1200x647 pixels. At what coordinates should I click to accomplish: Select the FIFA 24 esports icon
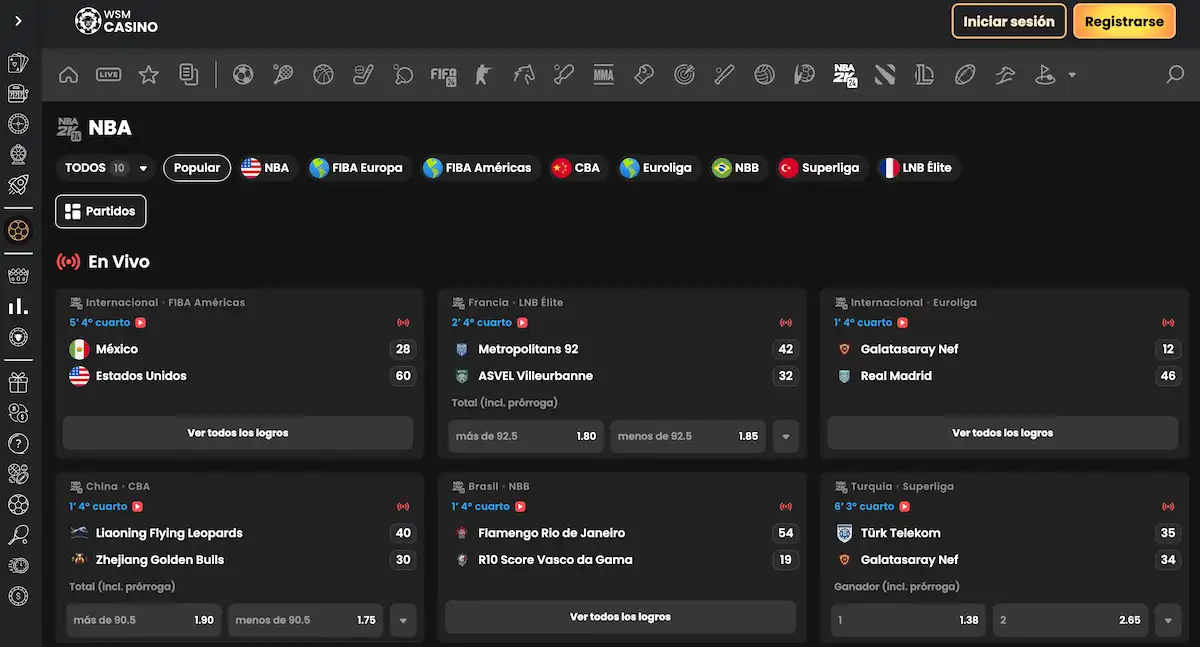point(444,74)
